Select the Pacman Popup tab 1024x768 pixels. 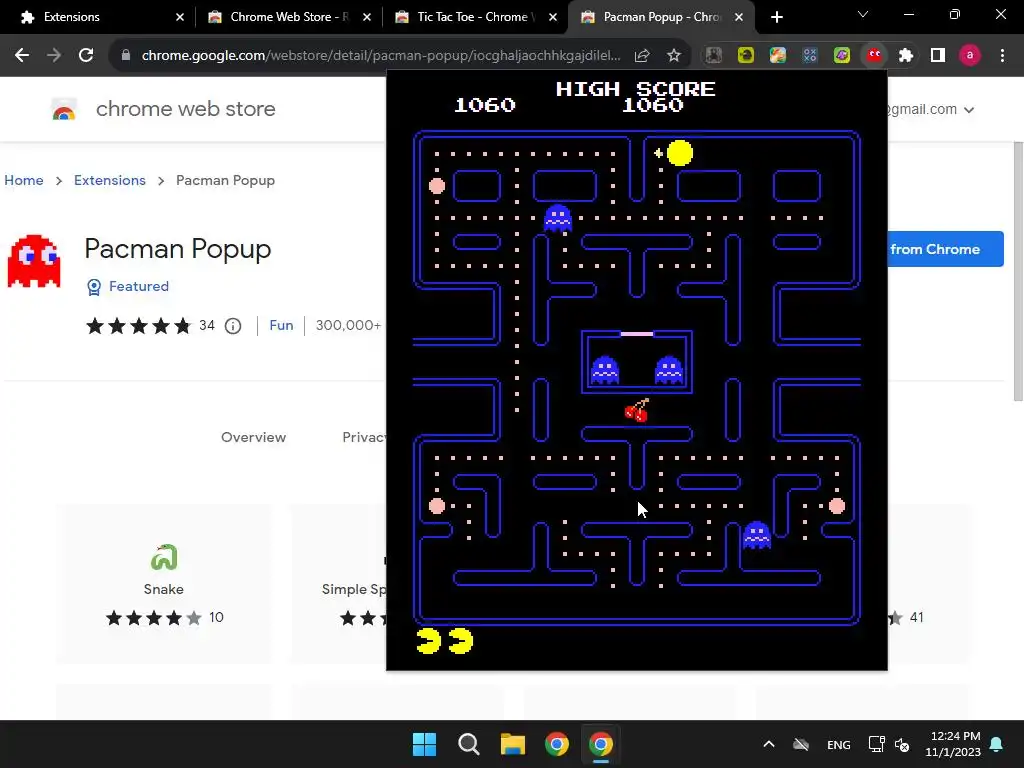(x=662, y=17)
